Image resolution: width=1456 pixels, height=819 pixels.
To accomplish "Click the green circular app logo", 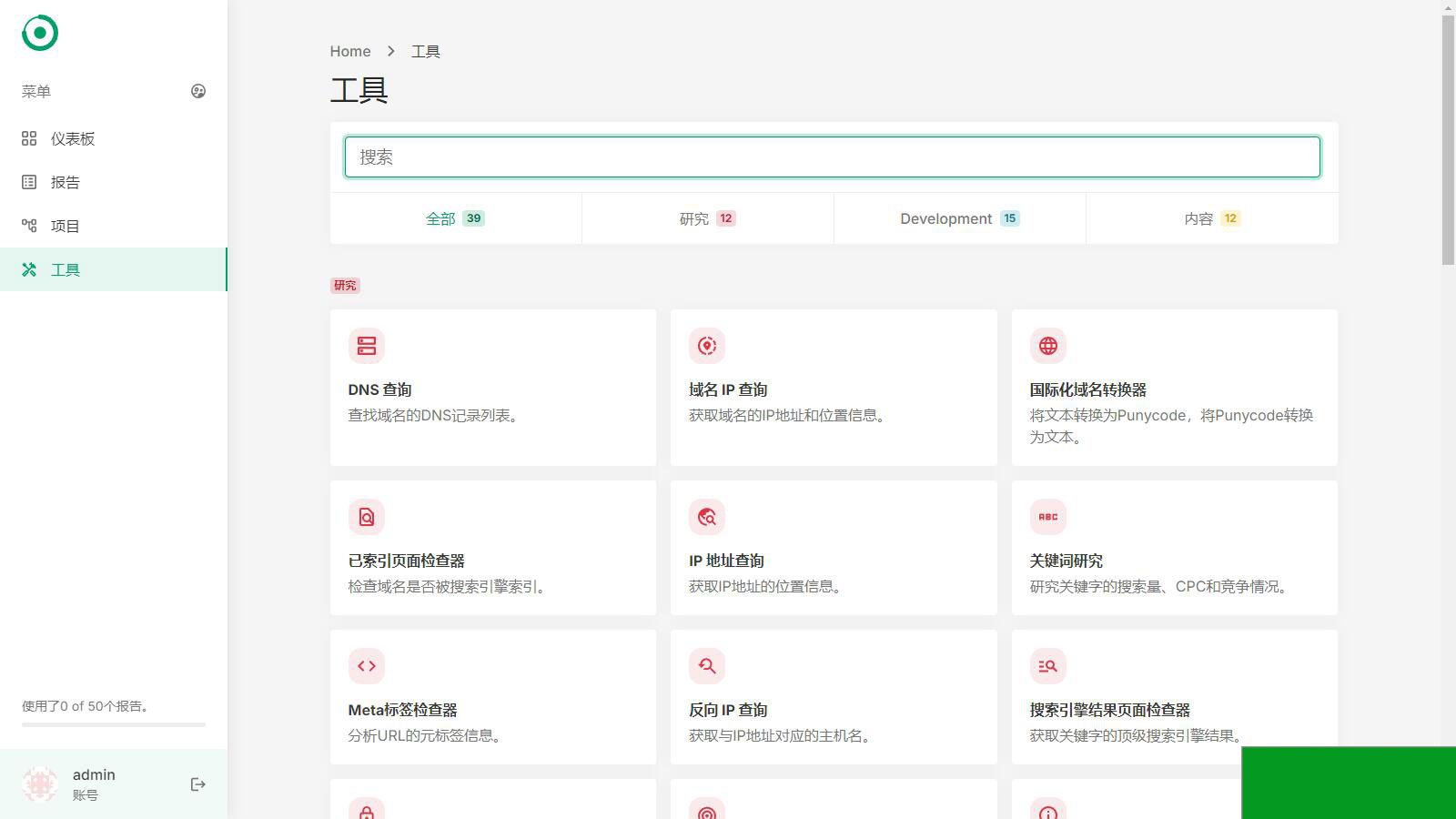I will point(40,33).
